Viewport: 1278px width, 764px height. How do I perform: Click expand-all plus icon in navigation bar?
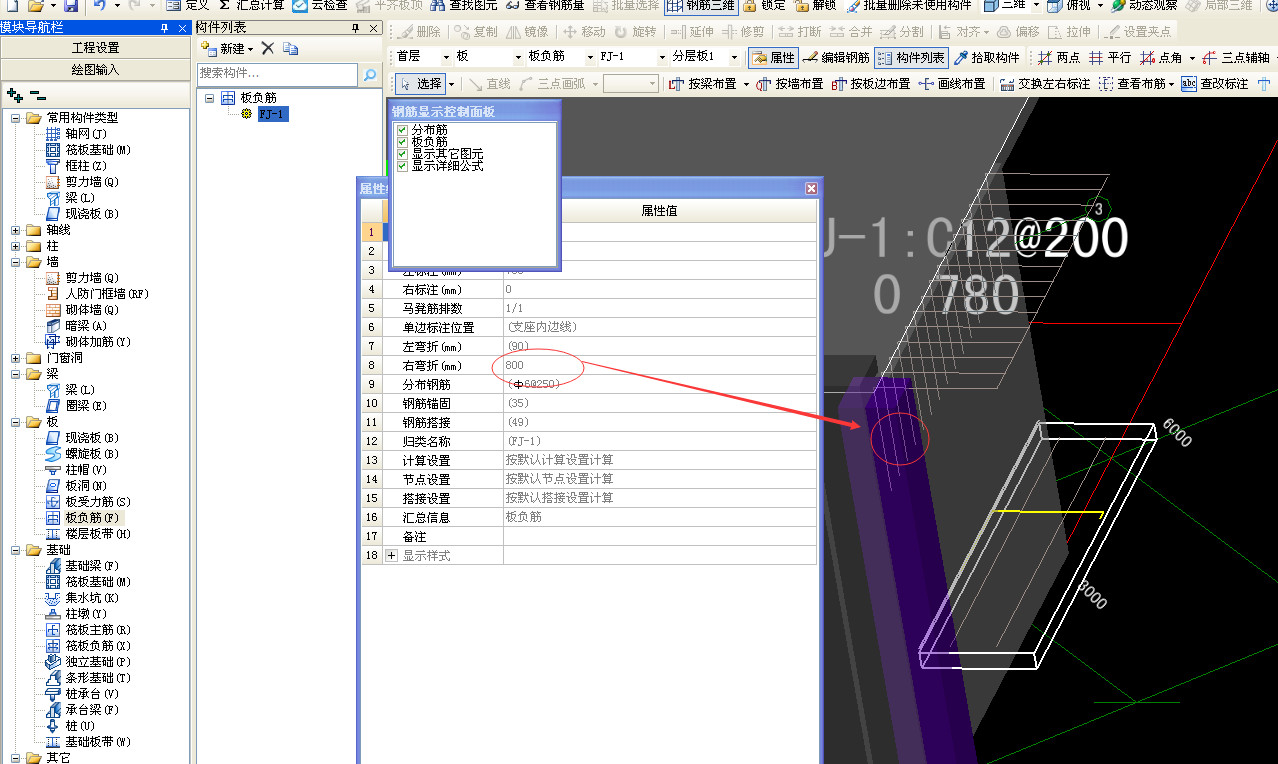click(x=14, y=95)
